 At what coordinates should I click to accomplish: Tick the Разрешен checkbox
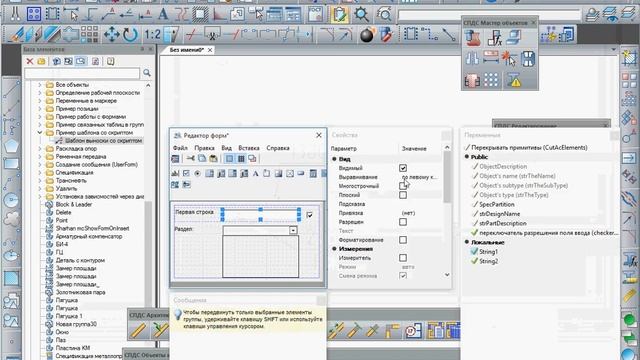tap(403, 222)
